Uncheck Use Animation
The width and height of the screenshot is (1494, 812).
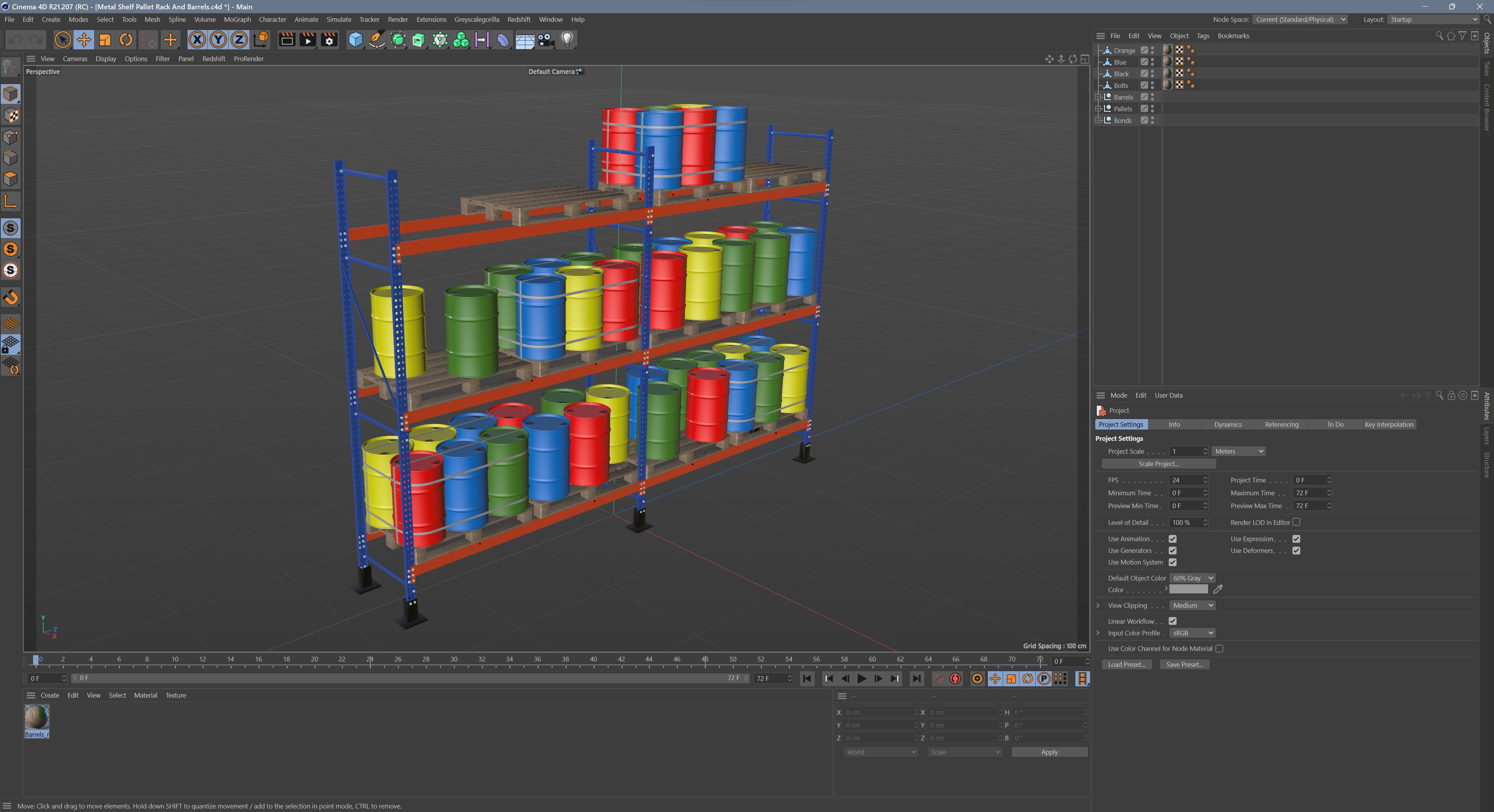[1173, 539]
